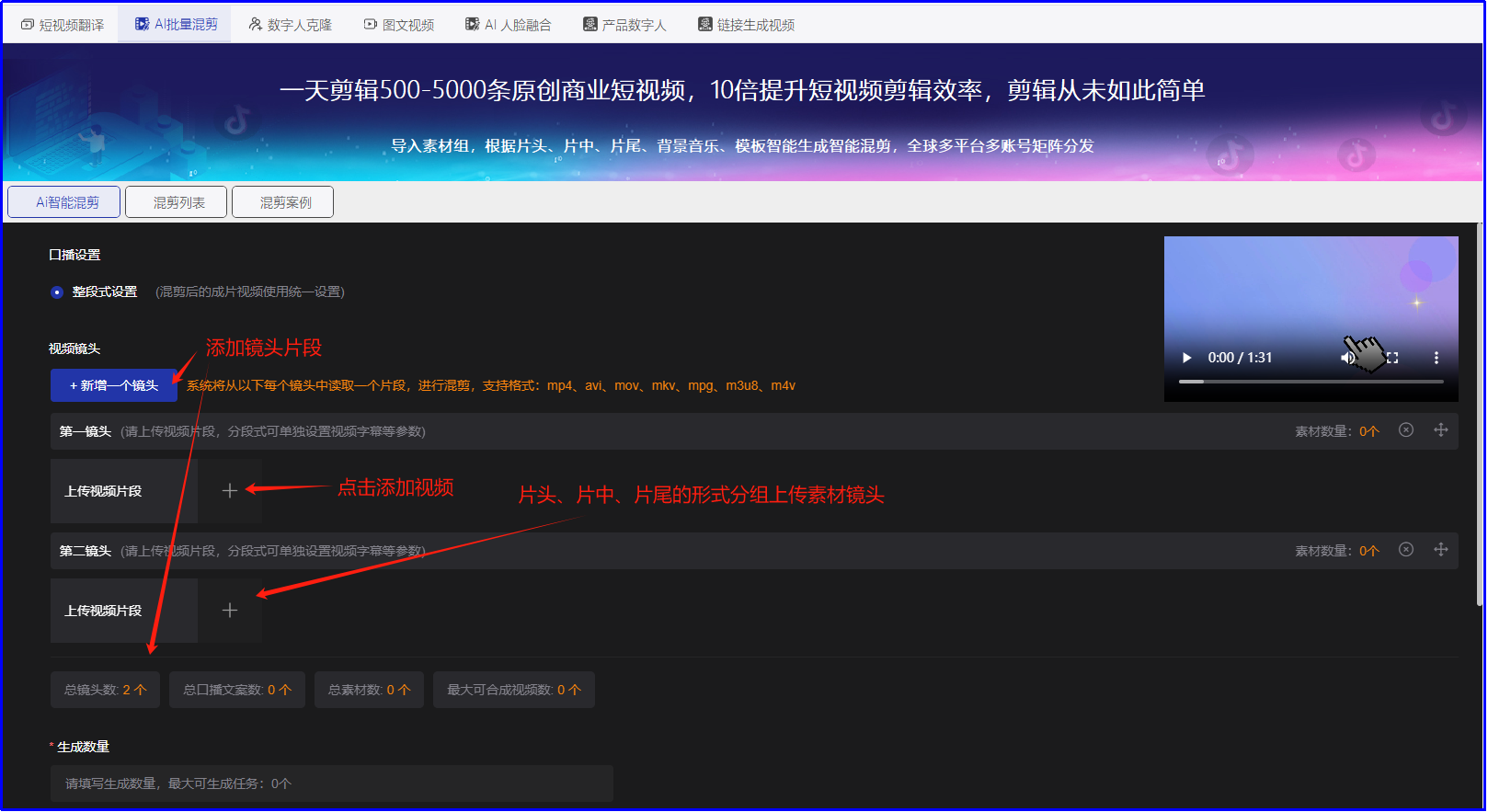Play the preview video
Viewport: 1488px width, 812px height.
1186,358
